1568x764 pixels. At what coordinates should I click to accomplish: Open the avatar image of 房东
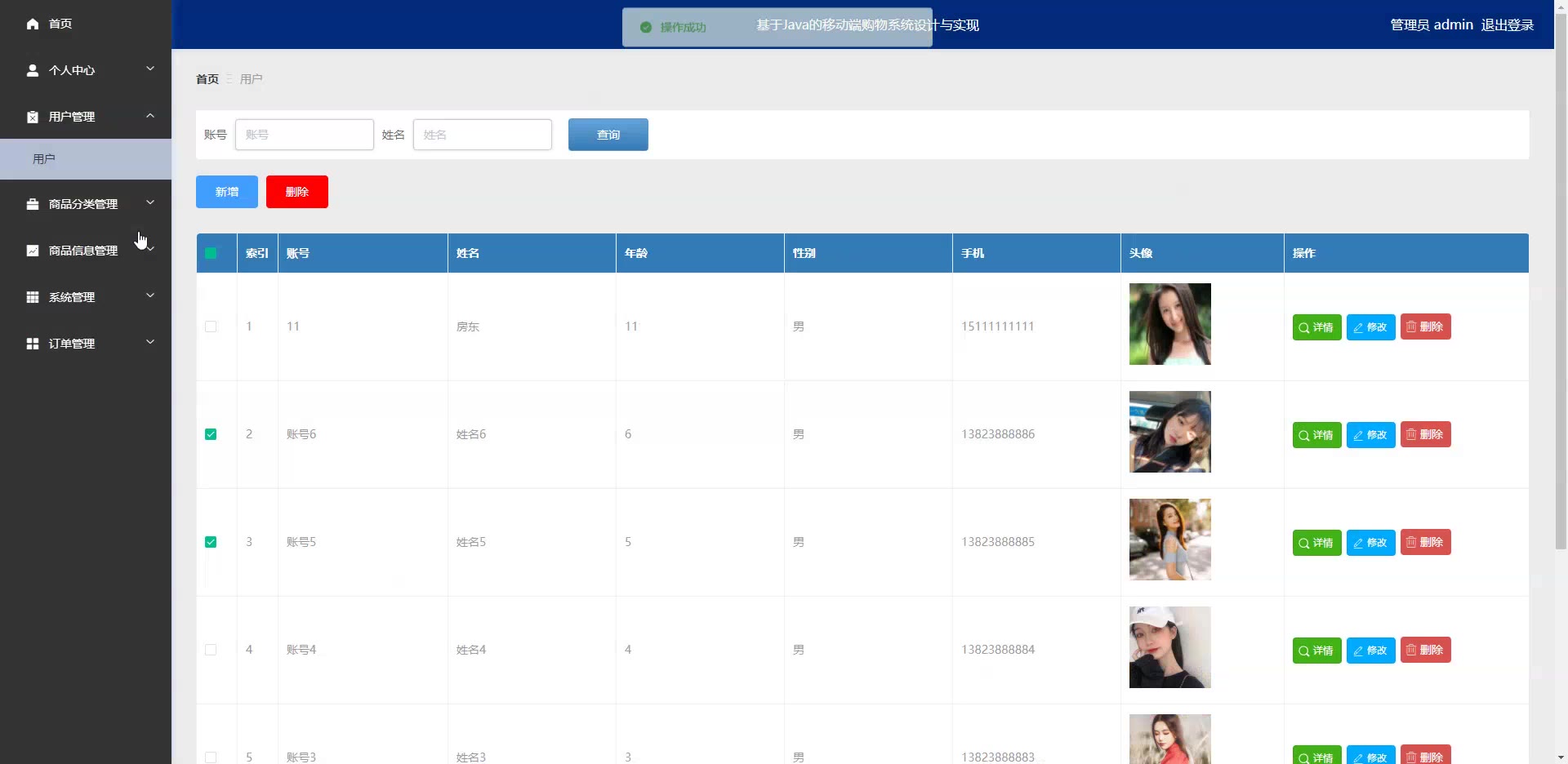[1170, 324]
